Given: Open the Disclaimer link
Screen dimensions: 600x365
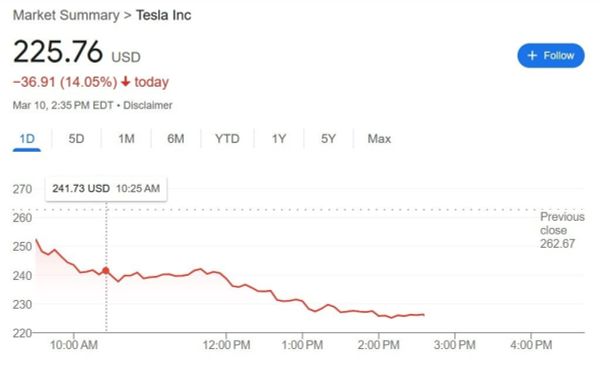Looking at the screenshot, I should click(148, 105).
